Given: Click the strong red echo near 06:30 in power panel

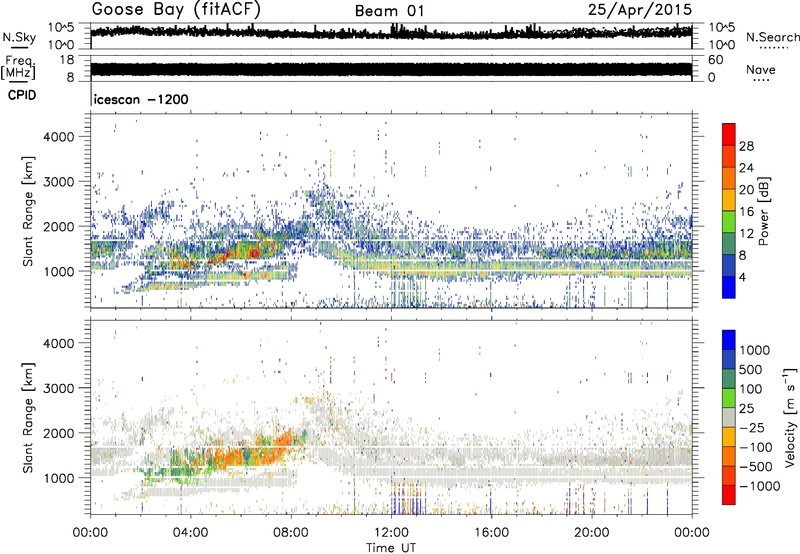Looking at the screenshot, I should 255,253.
